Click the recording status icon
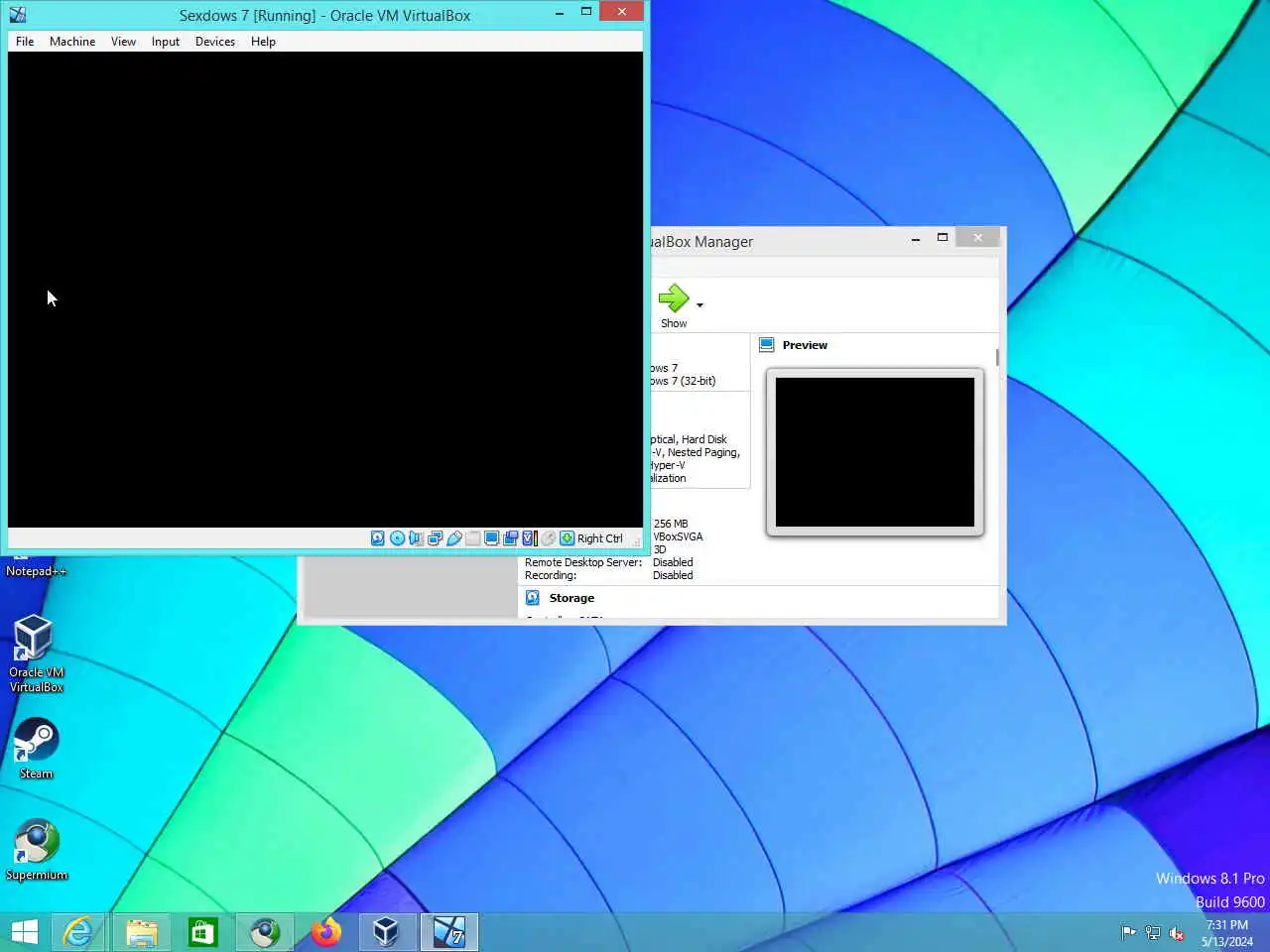 coord(510,538)
